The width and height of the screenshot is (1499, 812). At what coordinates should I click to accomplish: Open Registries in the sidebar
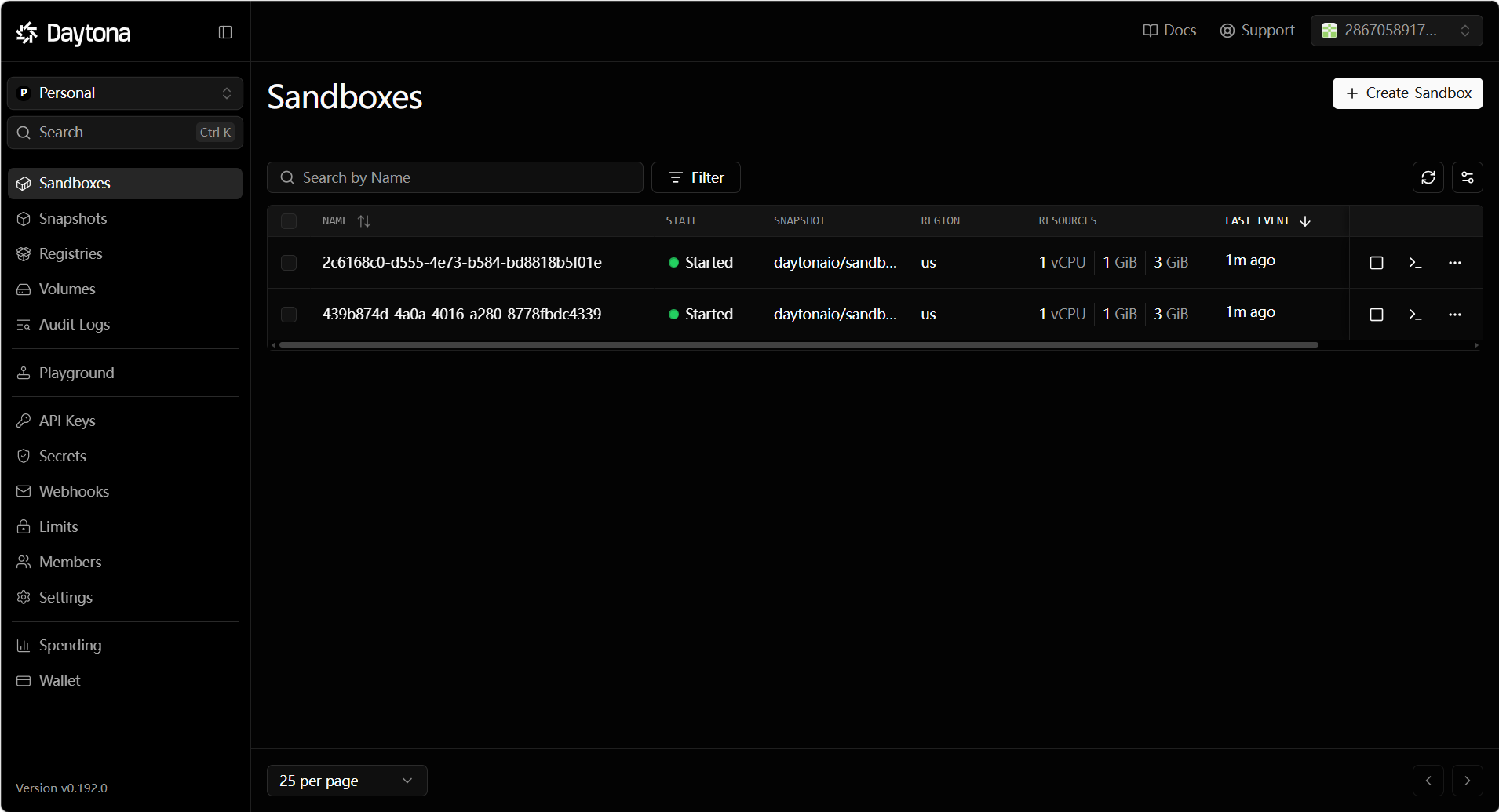[x=125, y=253]
